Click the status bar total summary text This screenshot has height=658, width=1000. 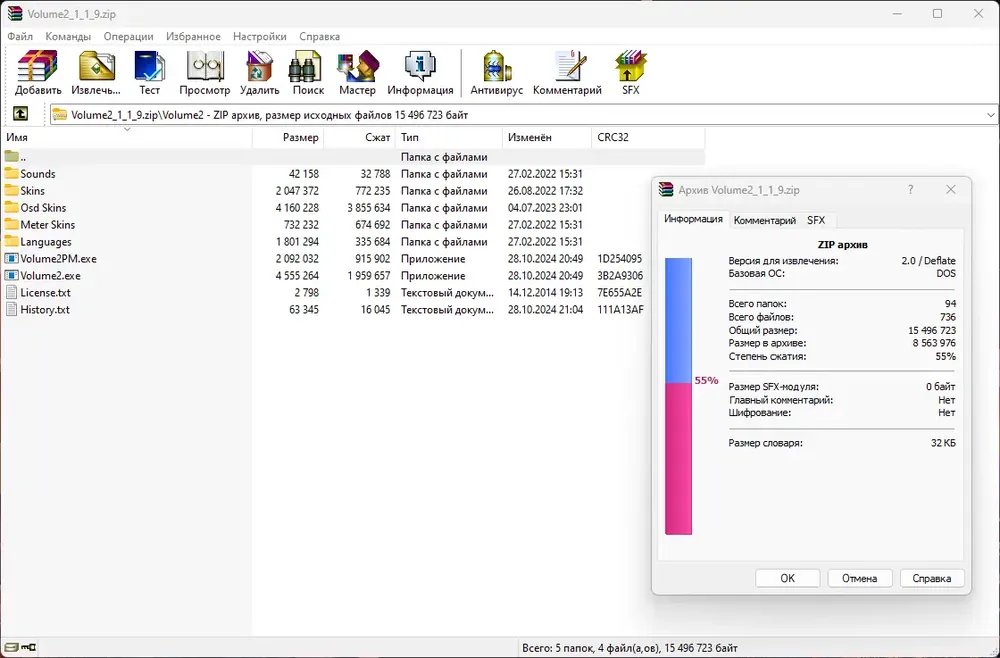point(630,648)
